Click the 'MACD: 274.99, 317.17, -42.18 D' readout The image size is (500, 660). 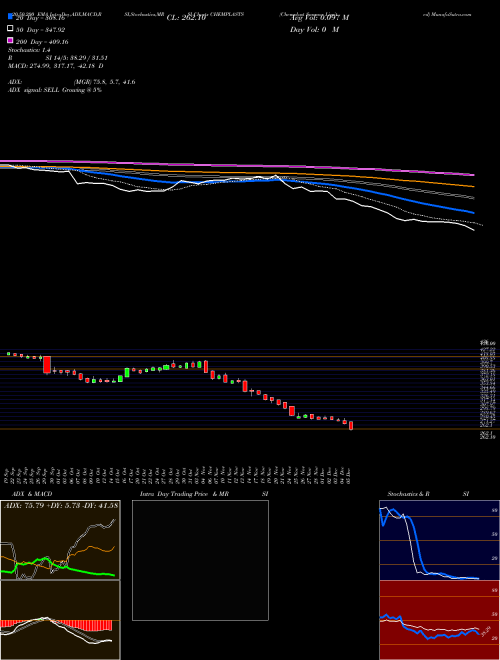[56, 66]
